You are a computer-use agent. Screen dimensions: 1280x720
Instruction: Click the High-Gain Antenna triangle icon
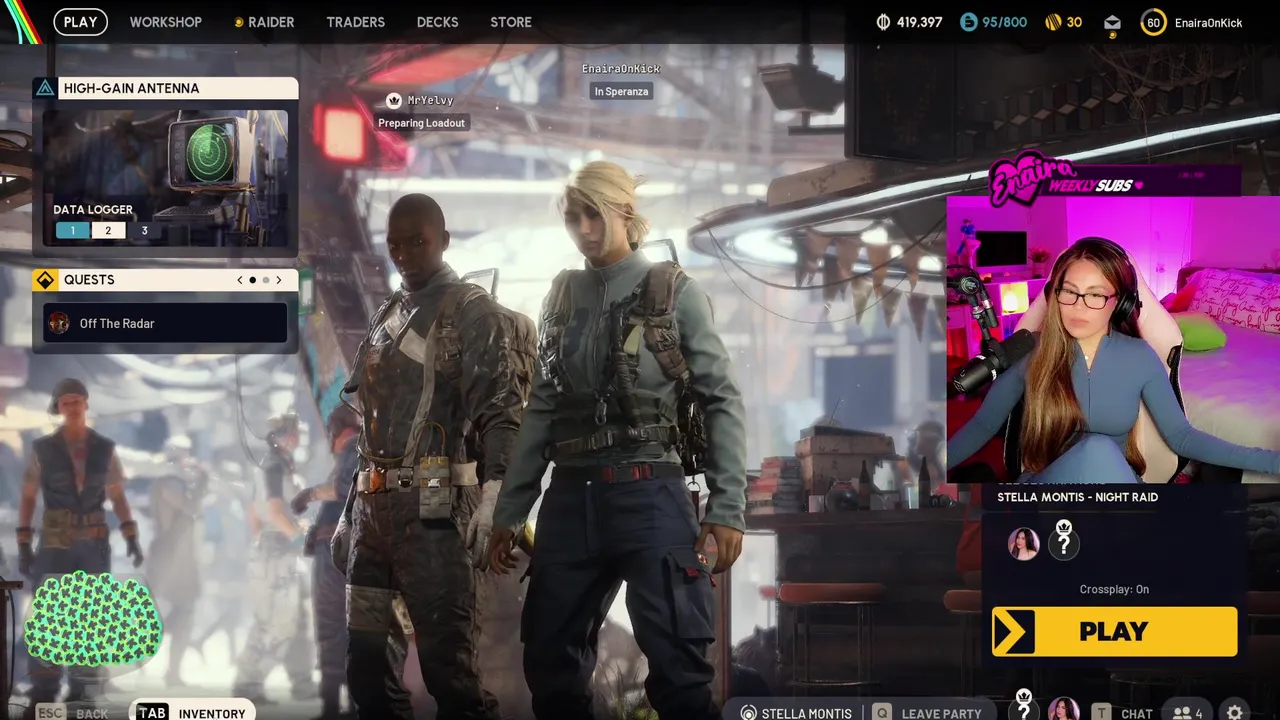tap(45, 88)
